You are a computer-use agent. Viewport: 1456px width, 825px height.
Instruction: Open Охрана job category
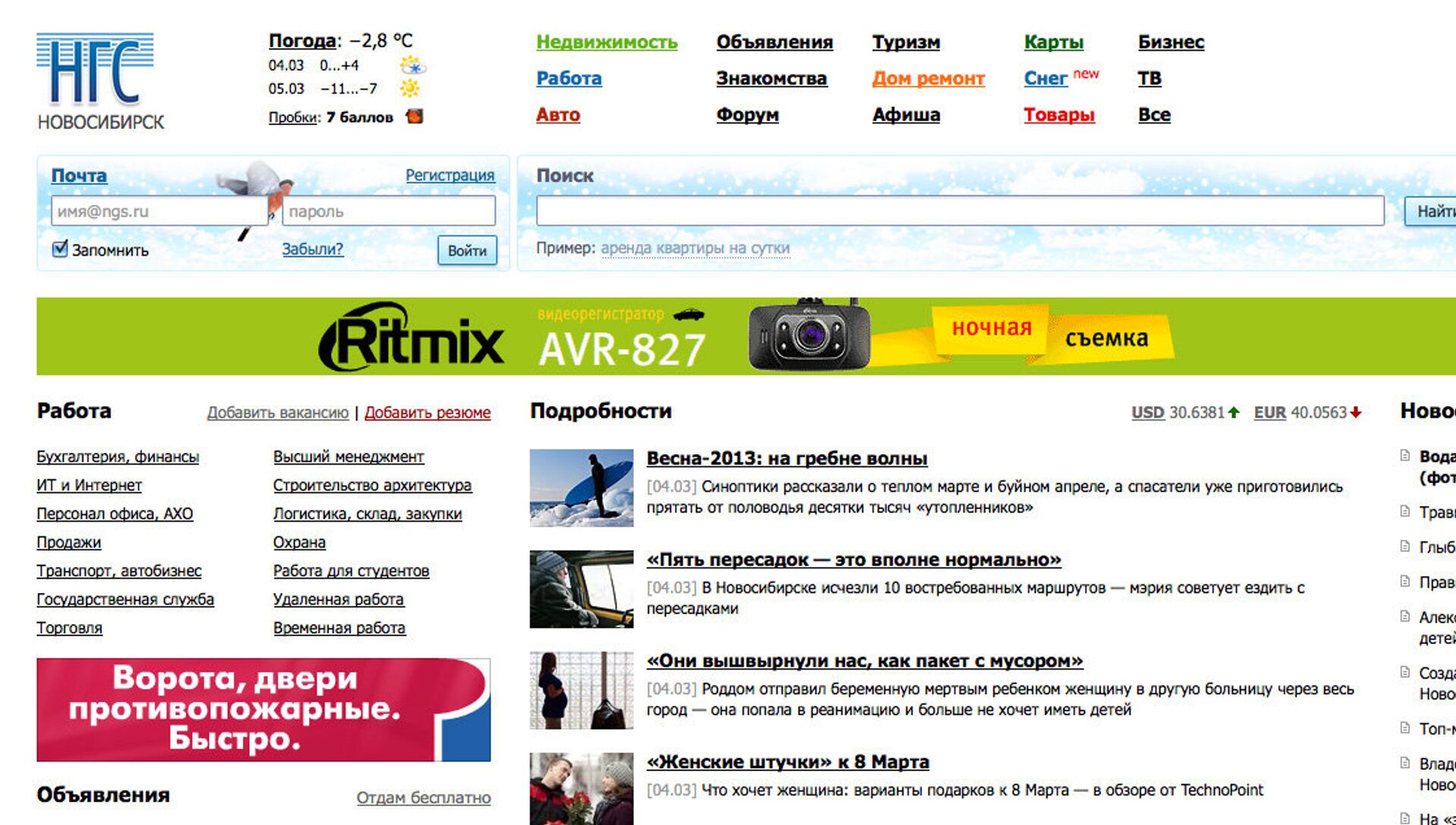pos(299,542)
